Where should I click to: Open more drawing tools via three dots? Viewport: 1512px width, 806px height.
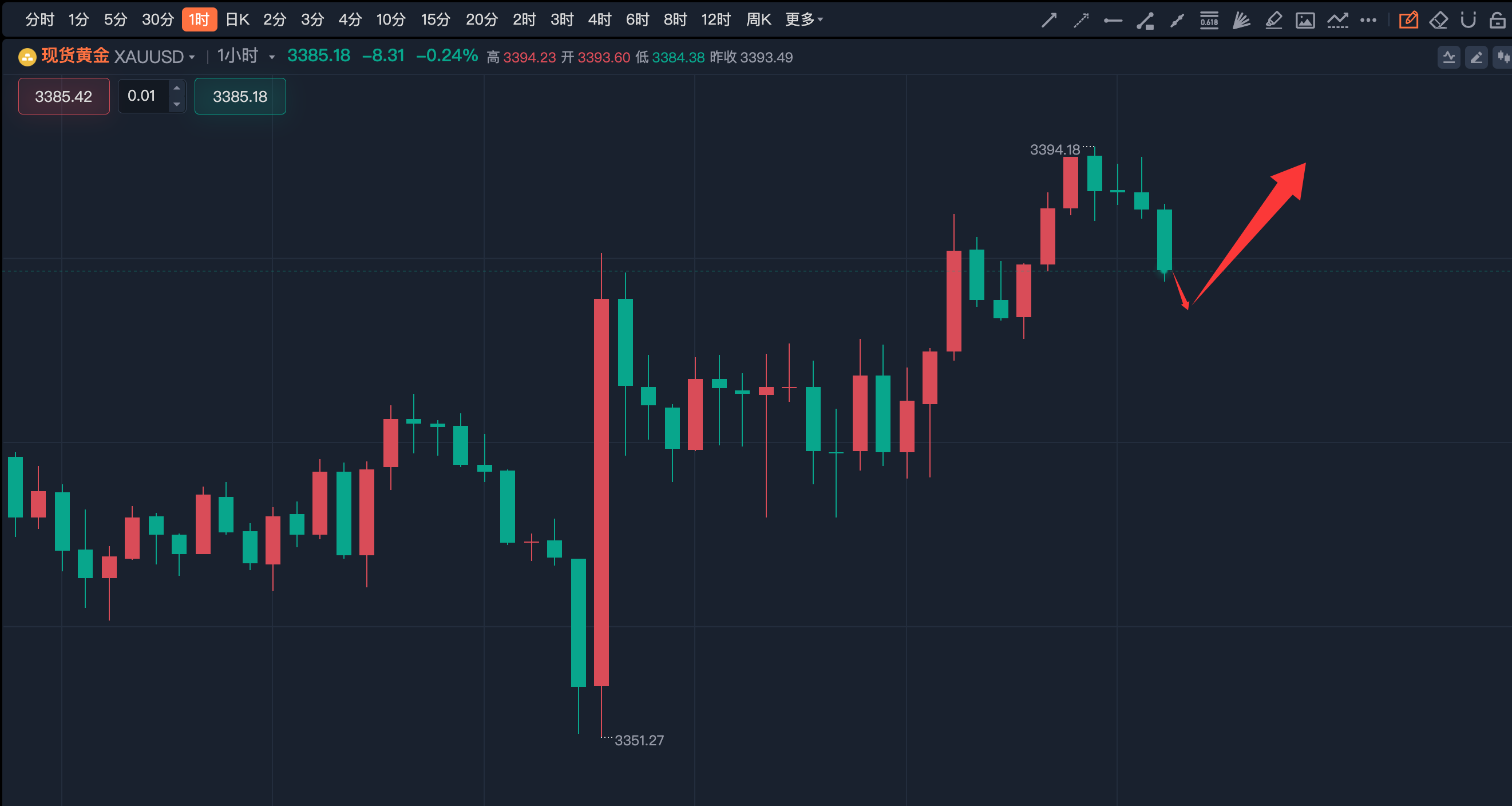pos(1368,21)
